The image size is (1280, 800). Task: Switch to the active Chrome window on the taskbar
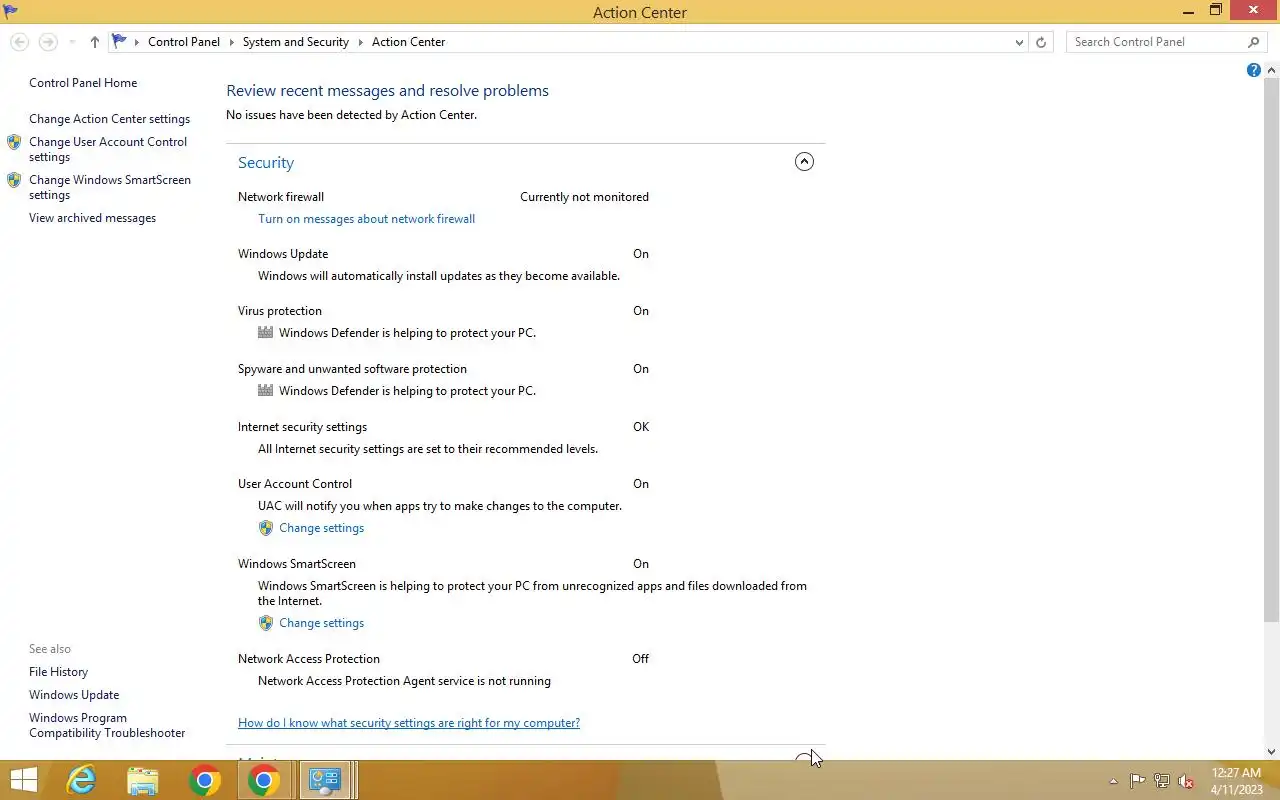click(x=264, y=780)
